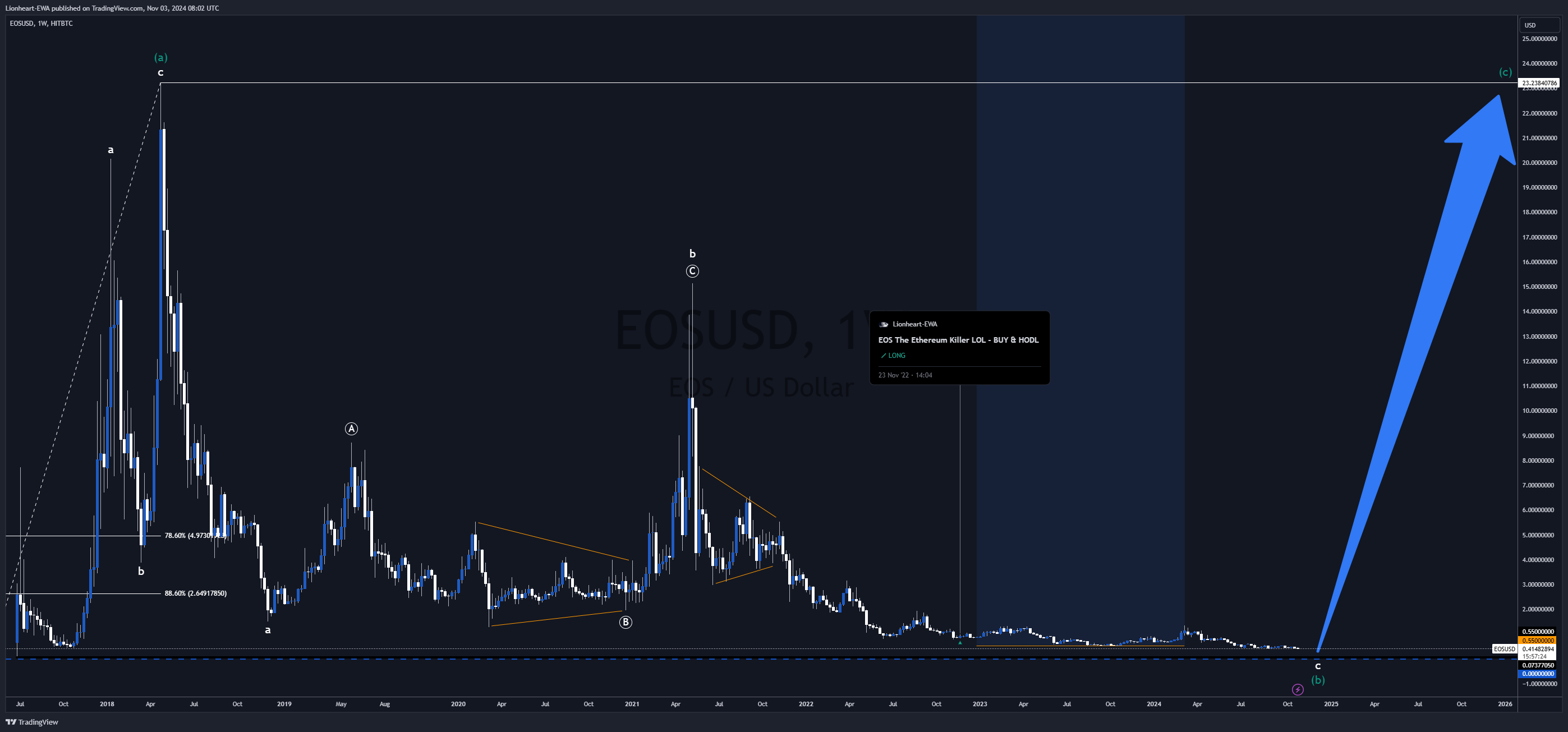The height and width of the screenshot is (732, 1568).
Task: Select the circled C wave label
Action: coord(692,271)
